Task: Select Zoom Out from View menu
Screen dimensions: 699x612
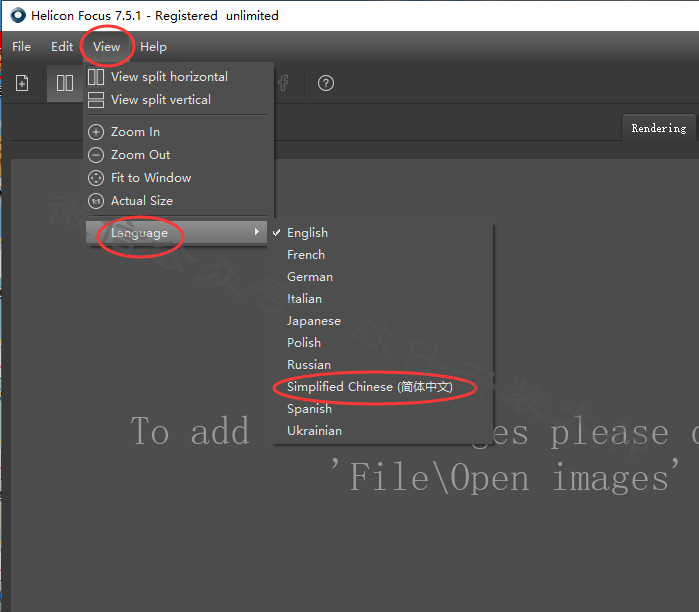Action: (x=177, y=155)
